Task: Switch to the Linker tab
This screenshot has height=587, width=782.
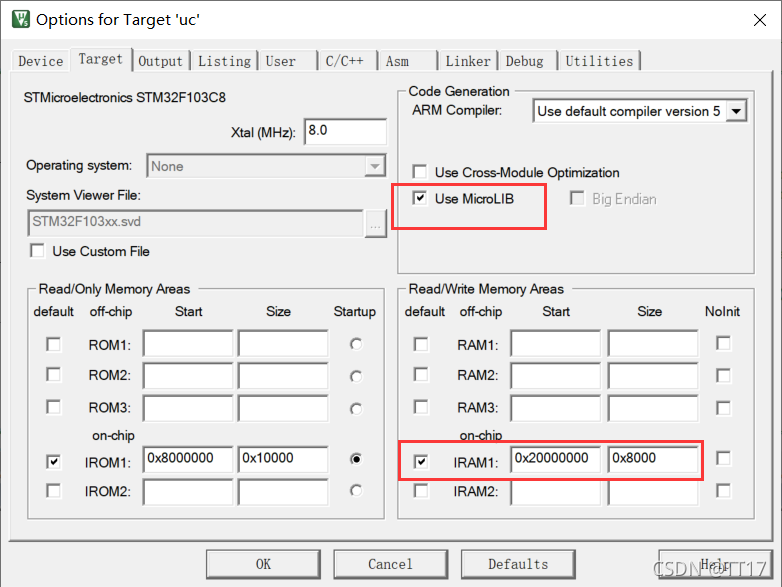Action: (468, 61)
